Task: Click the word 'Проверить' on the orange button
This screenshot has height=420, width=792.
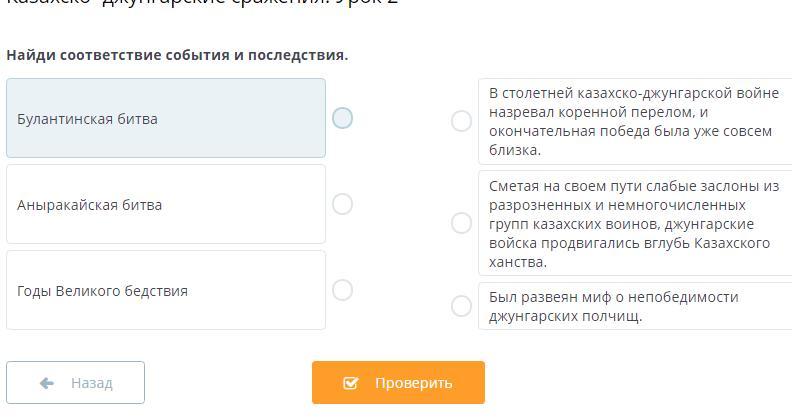Action: pyautogui.click(x=413, y=383)
